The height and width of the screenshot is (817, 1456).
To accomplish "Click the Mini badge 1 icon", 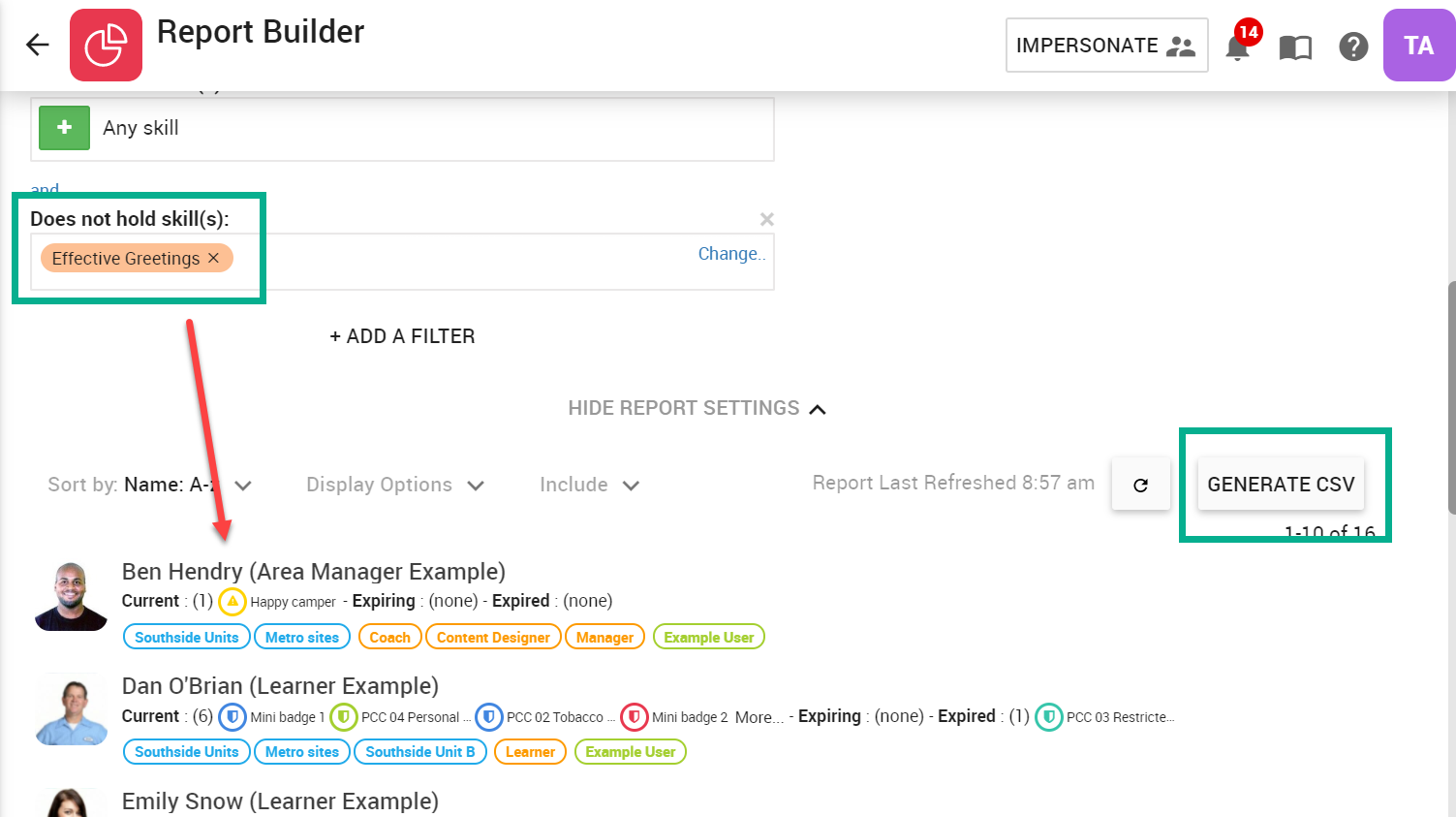I will pos(232,717).
